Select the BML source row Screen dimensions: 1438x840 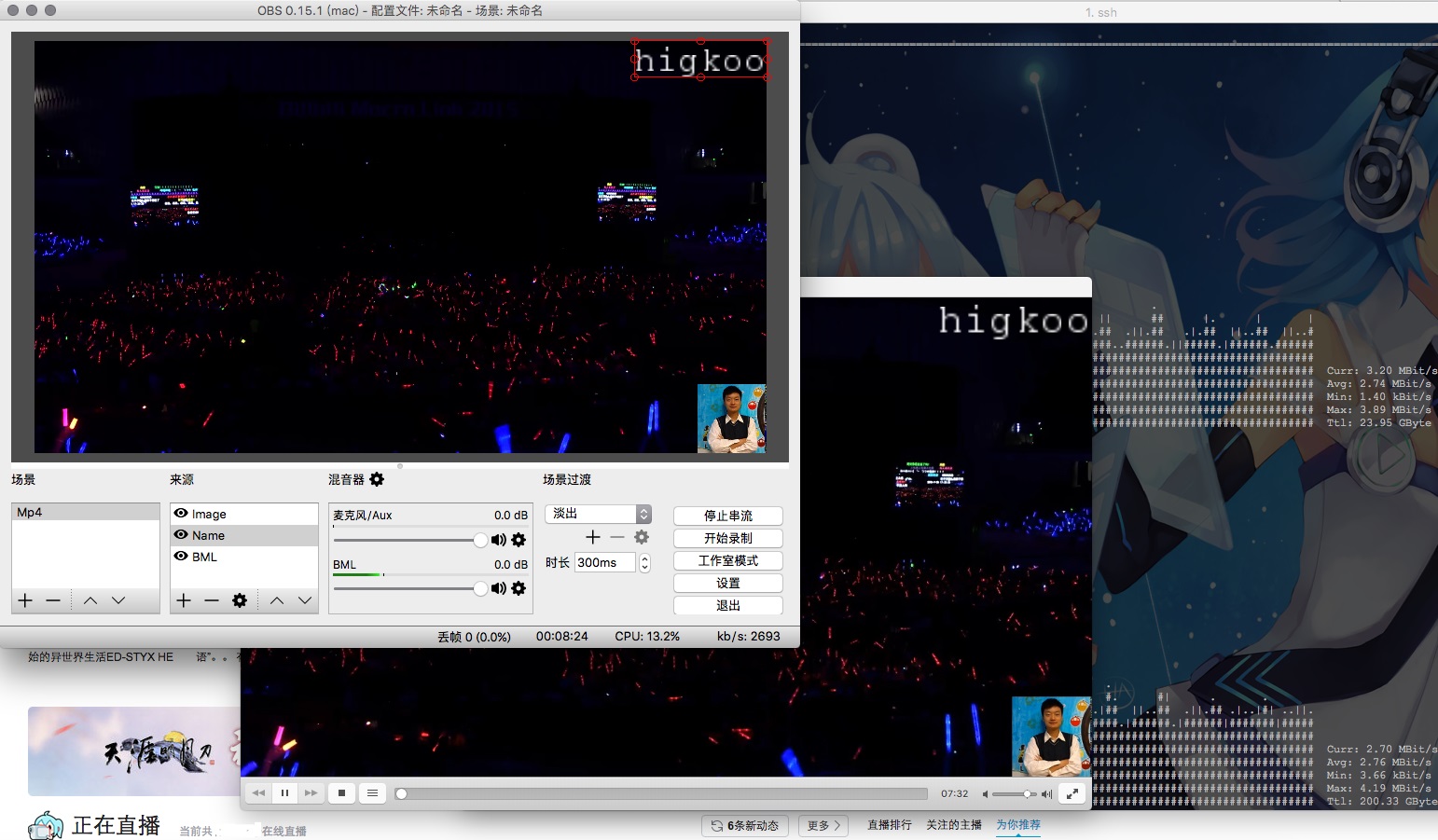click(244, 557)
